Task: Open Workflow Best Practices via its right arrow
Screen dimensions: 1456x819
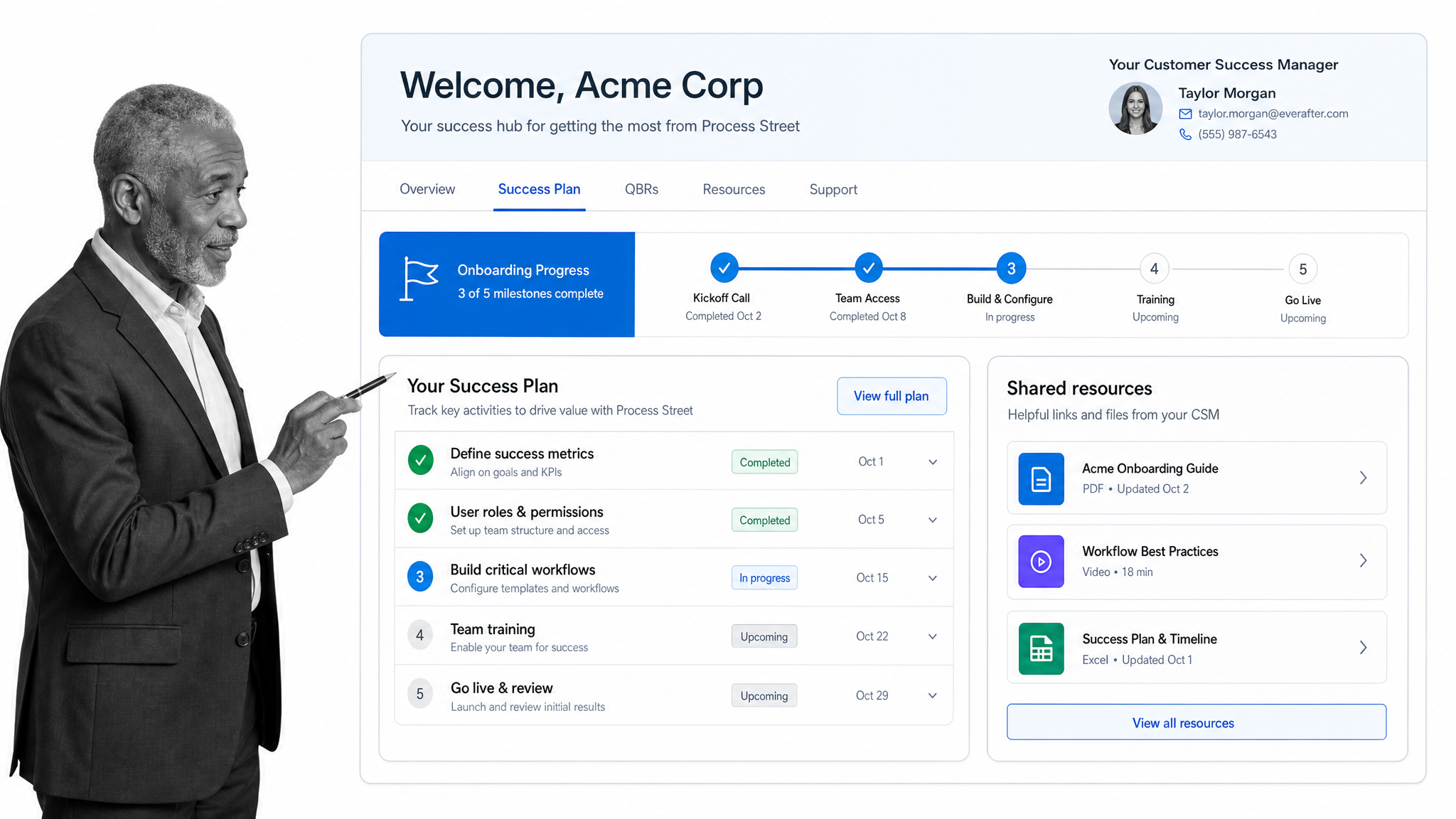Action: pos(1363,561)
